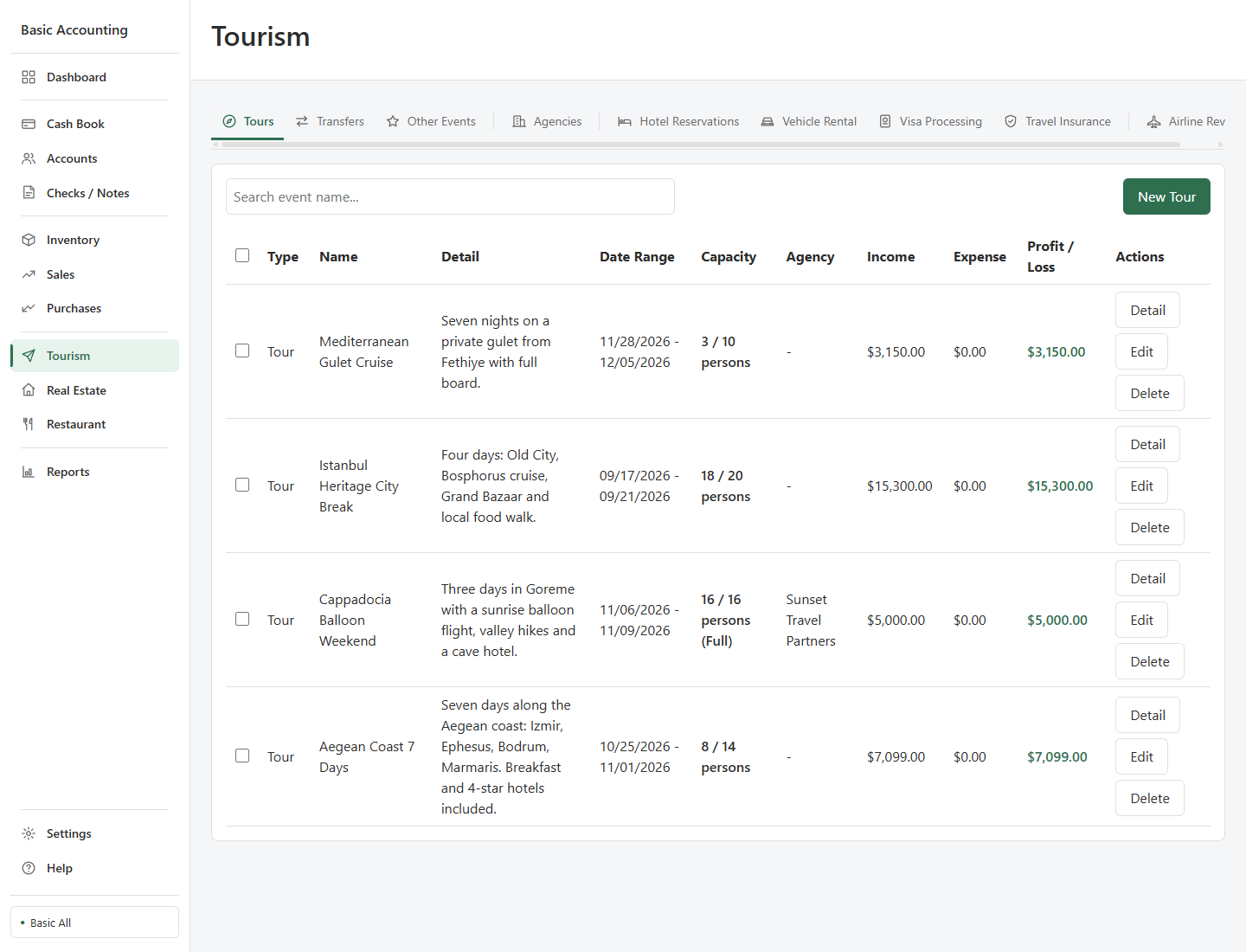The image size is (1246, 952).
Task: Open Reports using the bar chart icon
Action: (29, 472)
